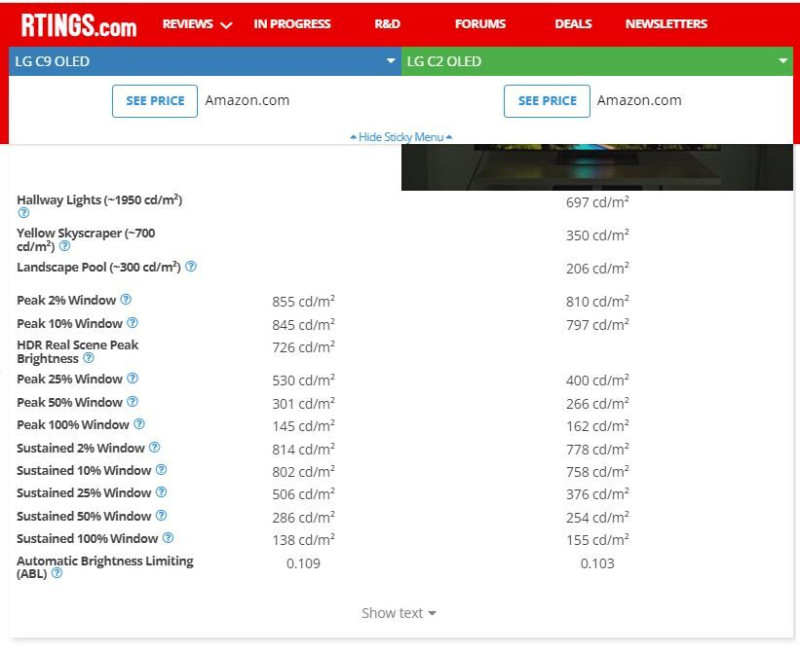Open help icon for Peak 2% Window
The image size is (800, 652).
coord(126,299)
